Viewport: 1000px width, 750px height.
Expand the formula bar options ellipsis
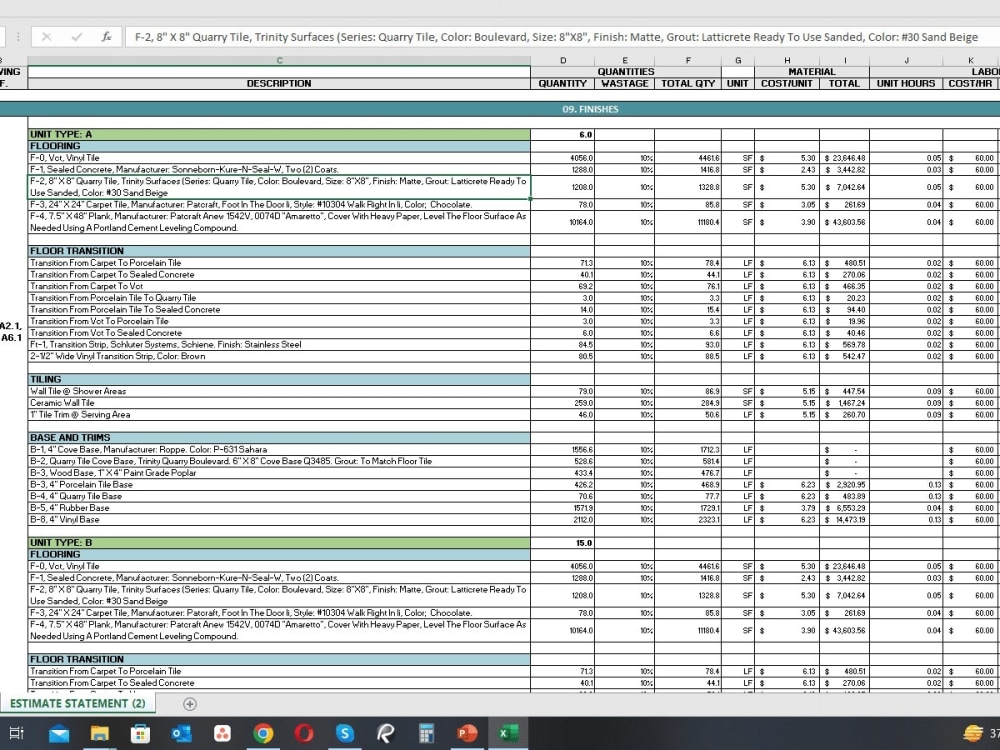pyautogui.click(x=18, y=37)
